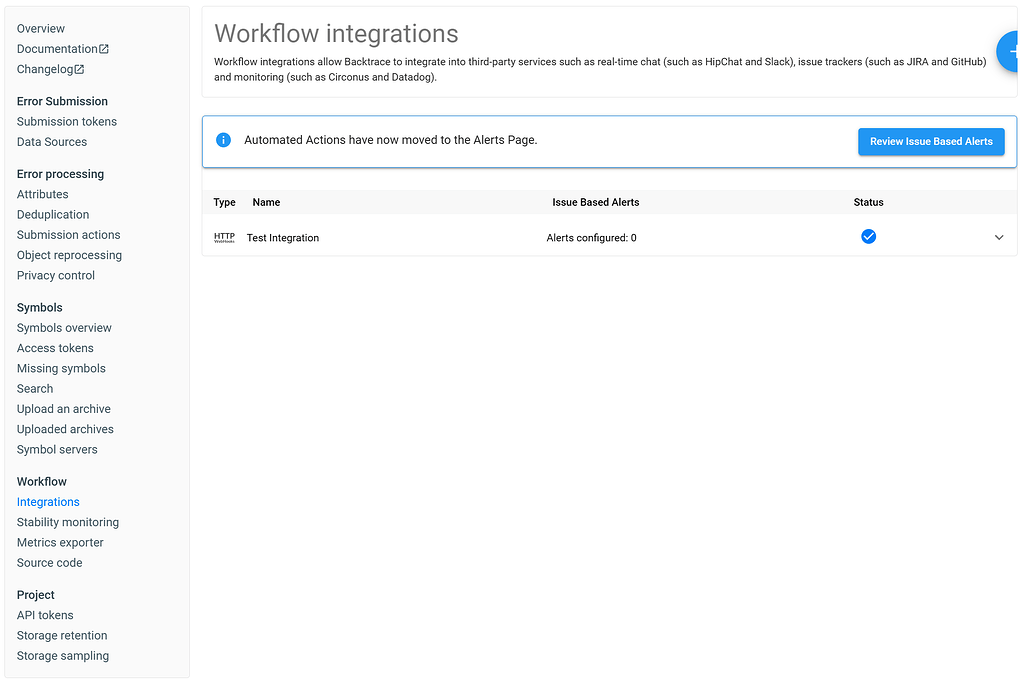Click the info icon in the Automated Actions banner

coord(223,140)
